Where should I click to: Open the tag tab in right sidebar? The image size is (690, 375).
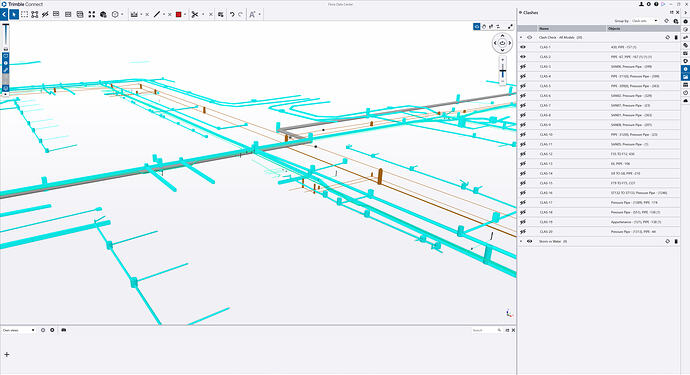tap(686, 45)
